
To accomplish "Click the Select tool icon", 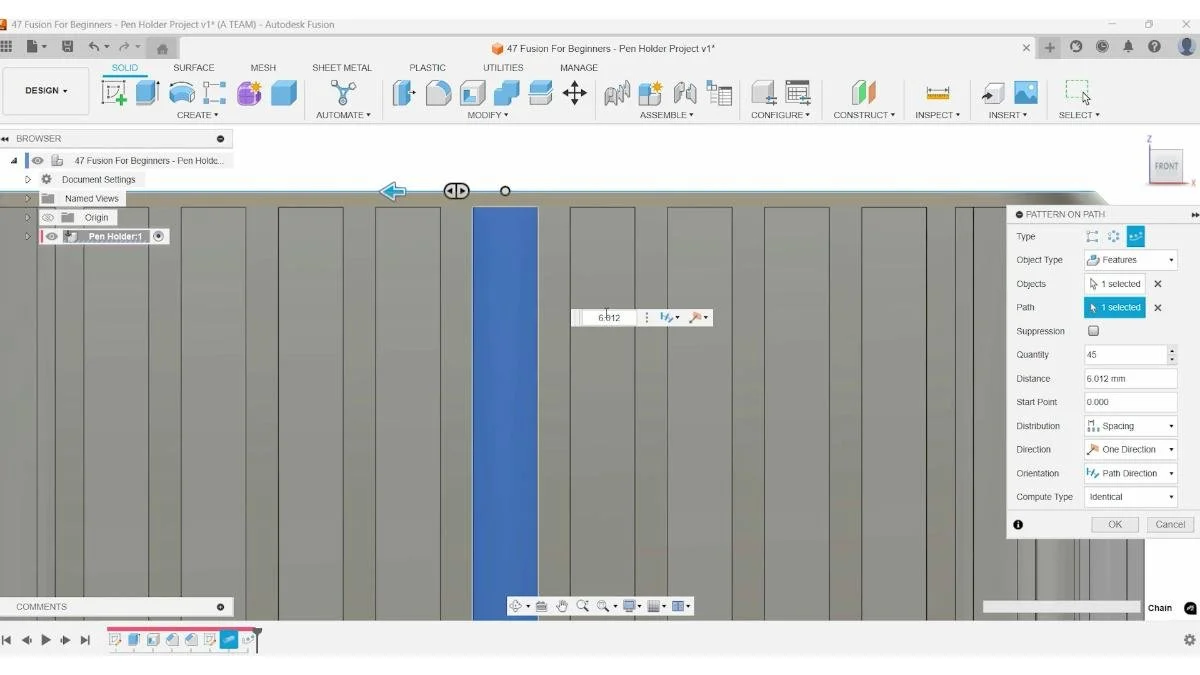I will (1078, 93).
